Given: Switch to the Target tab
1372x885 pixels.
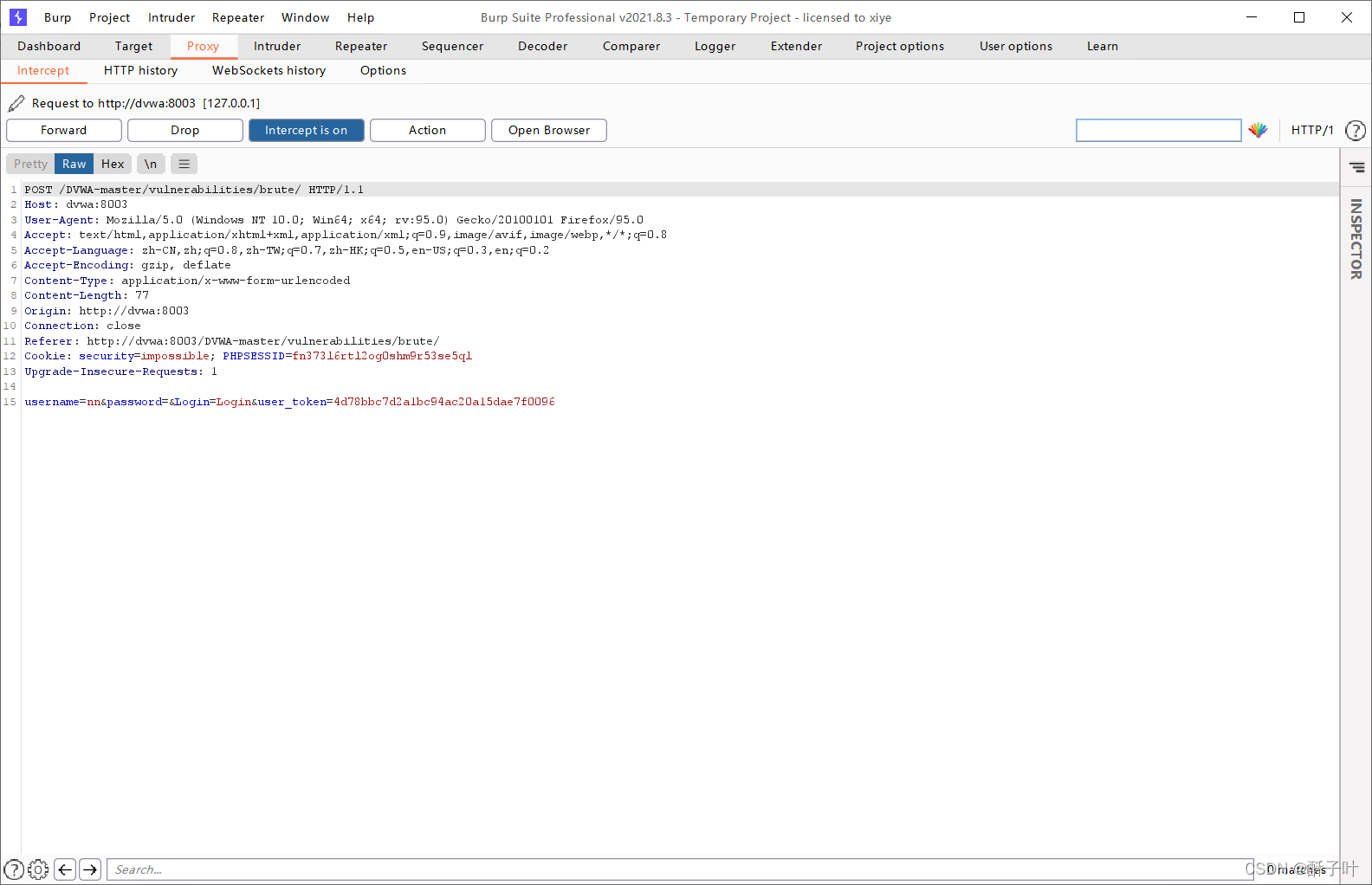Looking at the screenshot, I should (x=134, y=46).
